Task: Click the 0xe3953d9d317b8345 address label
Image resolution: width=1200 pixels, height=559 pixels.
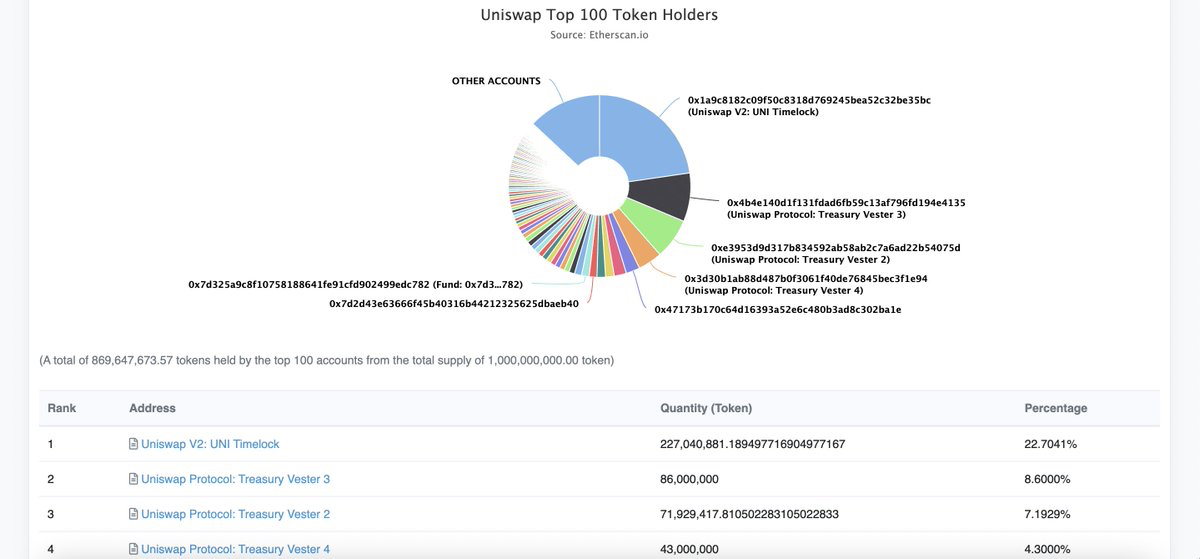Action: pos(836,253)
